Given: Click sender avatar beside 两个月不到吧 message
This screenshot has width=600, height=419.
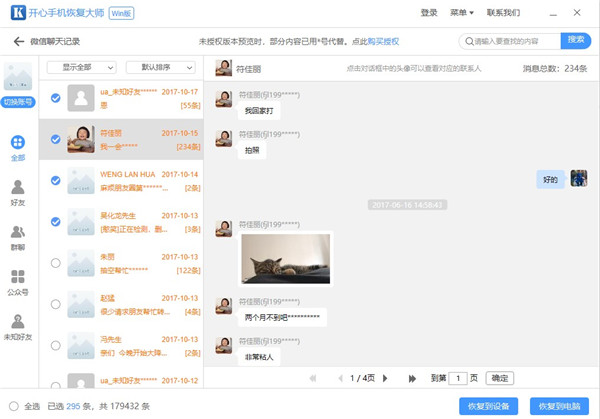Looking at the screenshot, I should pos(223,306).
